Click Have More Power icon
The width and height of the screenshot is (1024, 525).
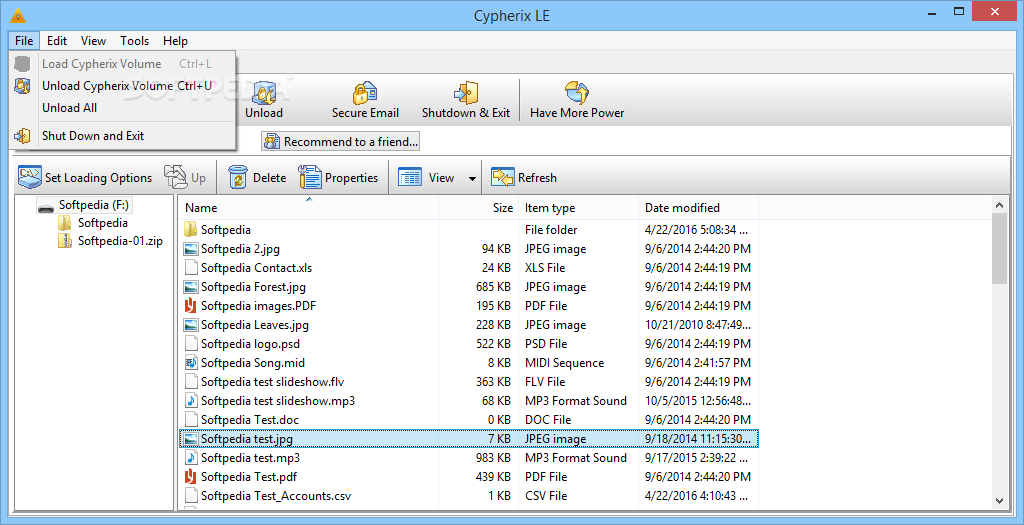tap(577, 93)
